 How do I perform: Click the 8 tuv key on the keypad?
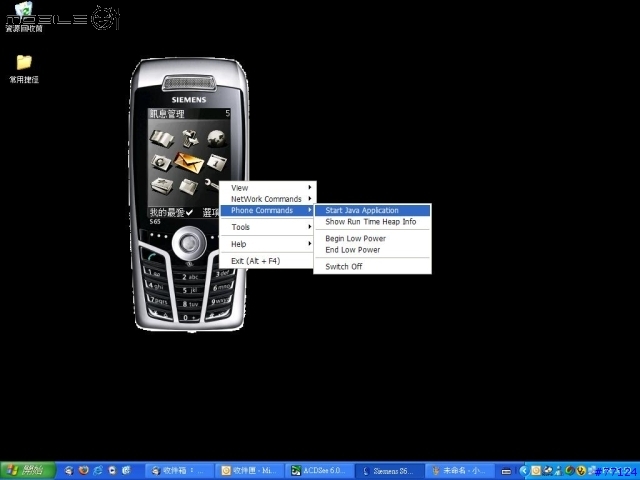point(190,304)
